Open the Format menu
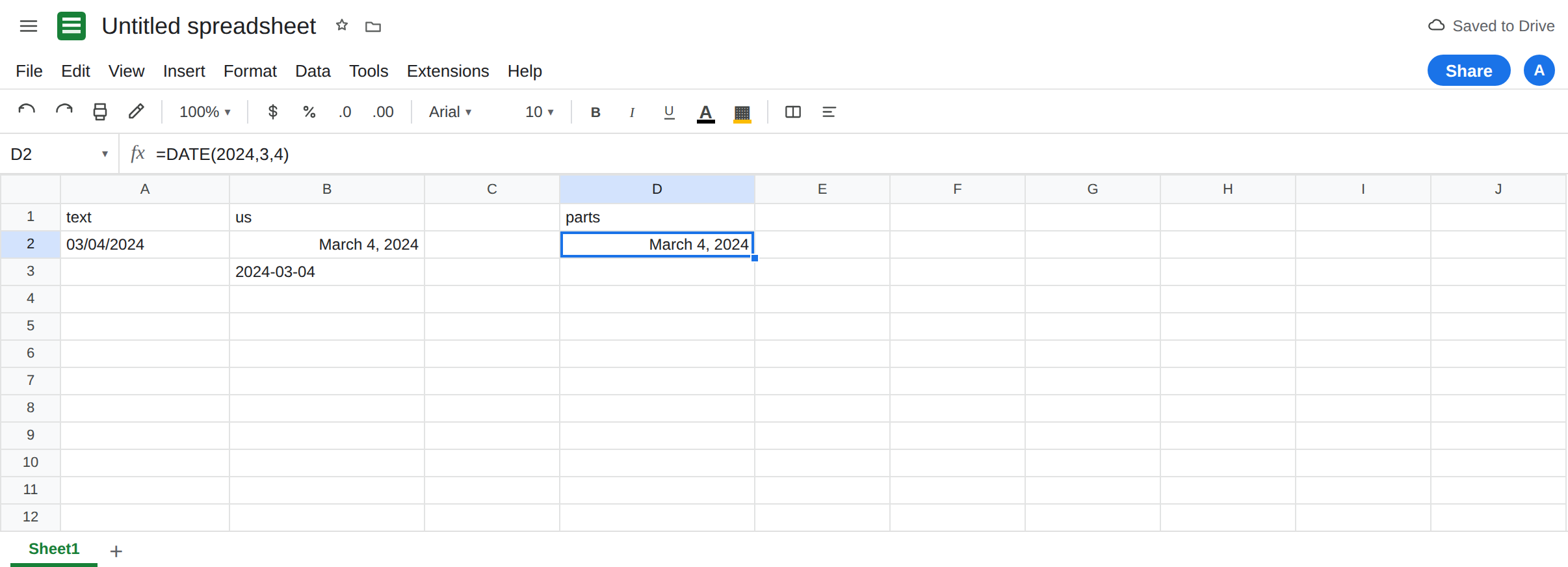 (250, 71)
